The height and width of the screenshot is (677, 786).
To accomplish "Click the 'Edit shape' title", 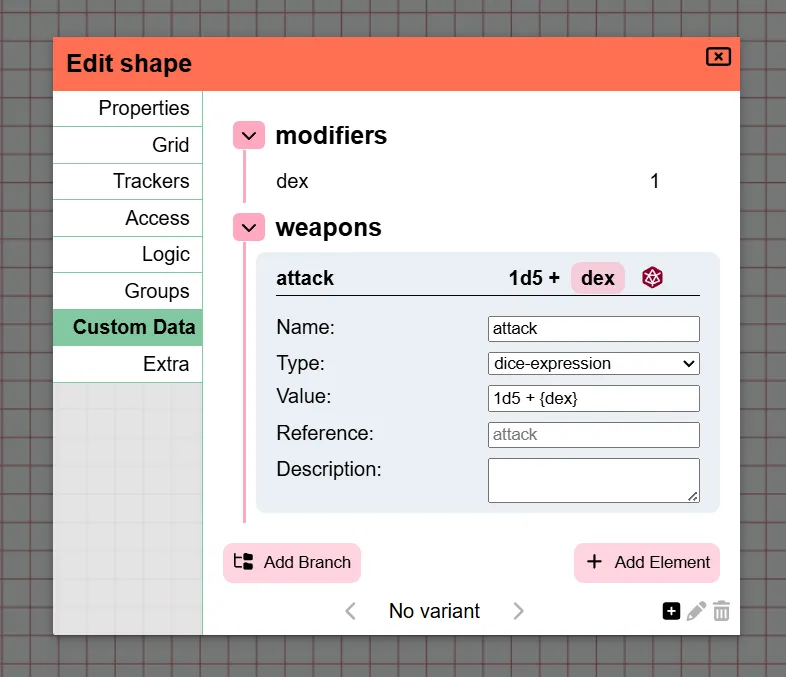I will click(x=129, y=64).
